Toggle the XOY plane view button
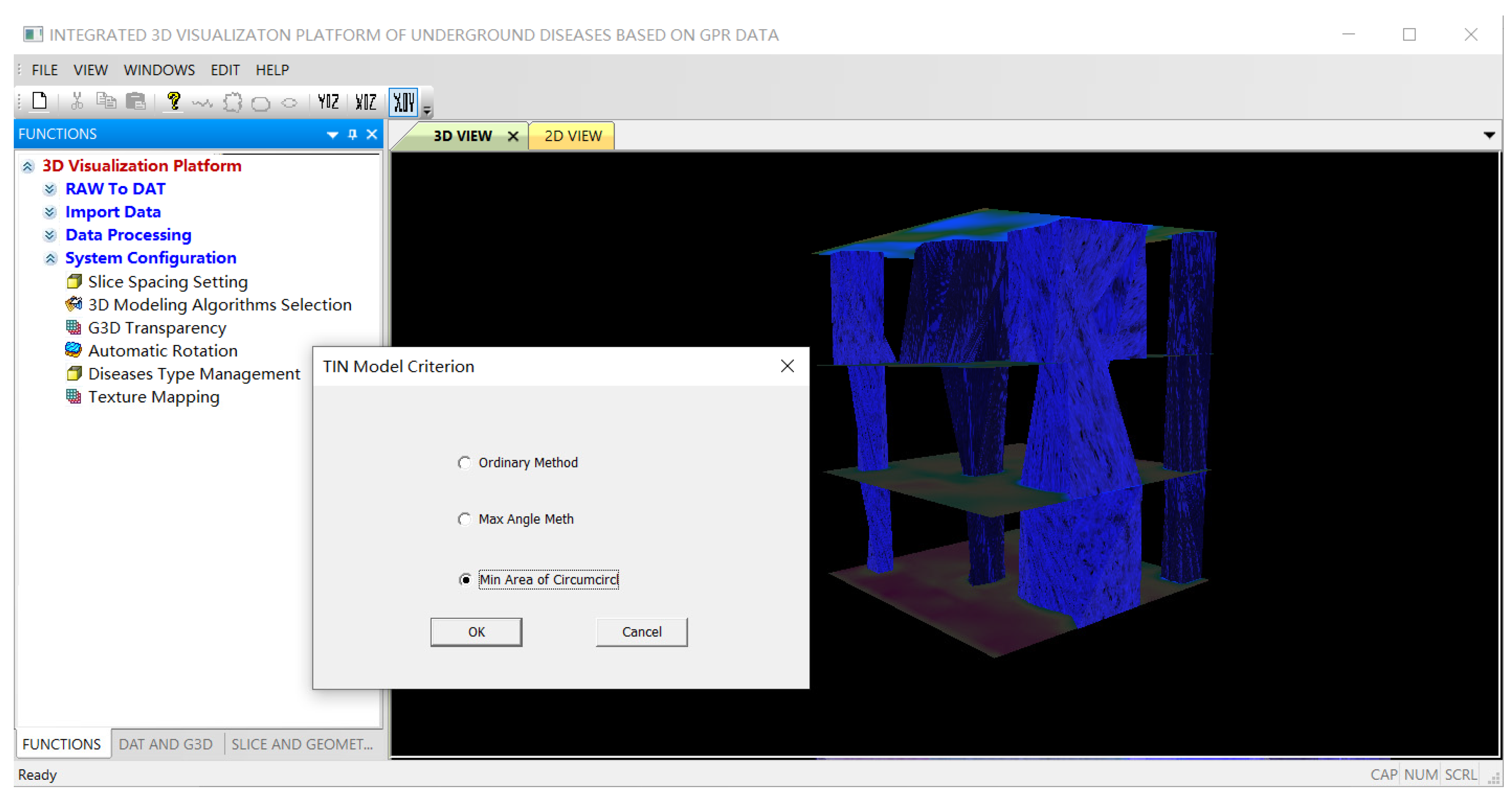 click(x=404, y=102)
